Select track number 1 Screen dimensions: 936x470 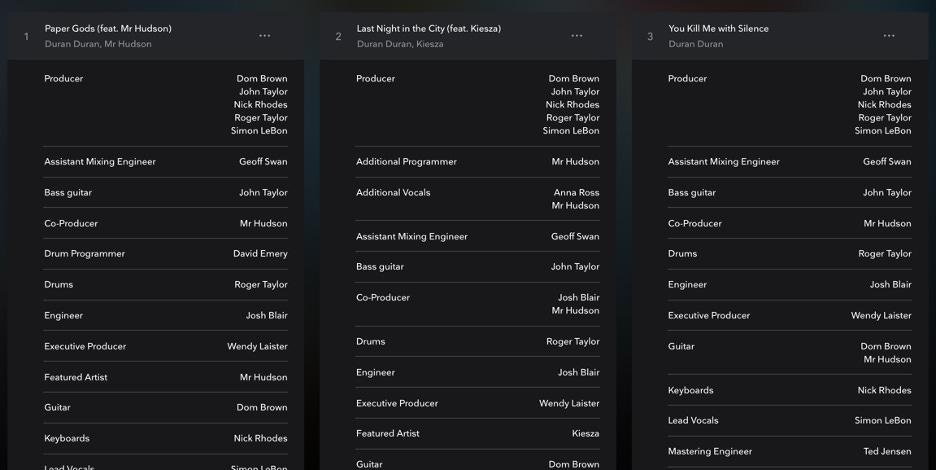pyautogui.click(x=26, y=36)
